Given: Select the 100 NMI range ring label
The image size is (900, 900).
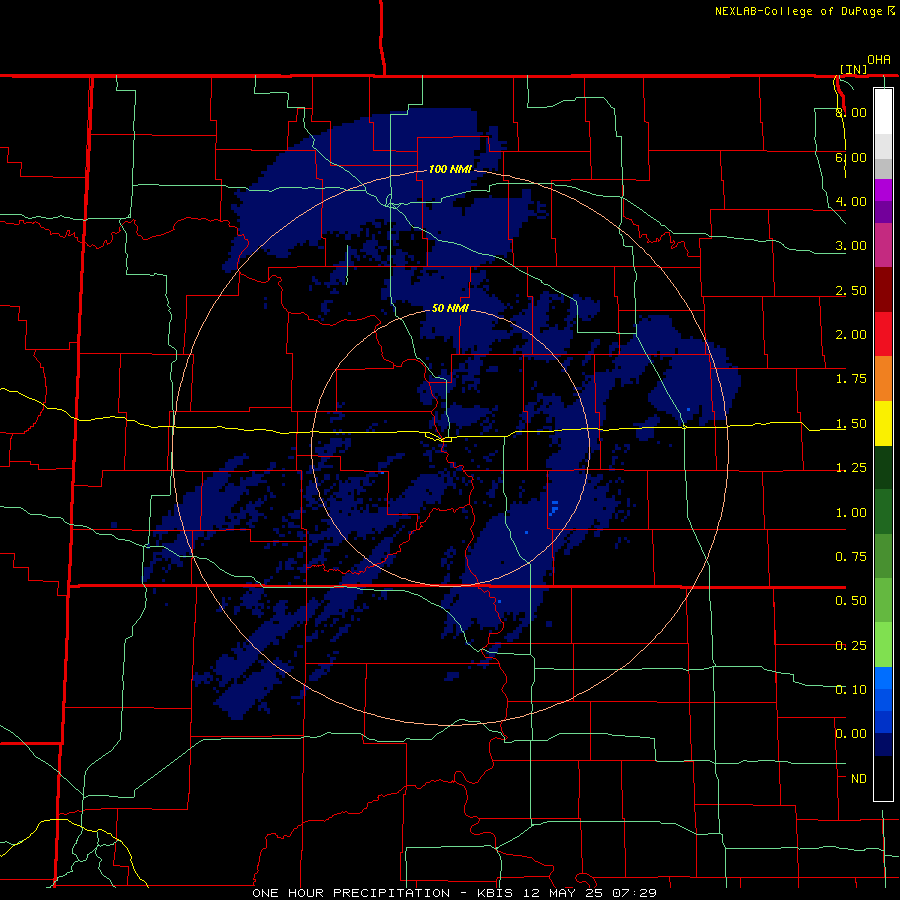Looking at the screenshot, I should point(450,169).
